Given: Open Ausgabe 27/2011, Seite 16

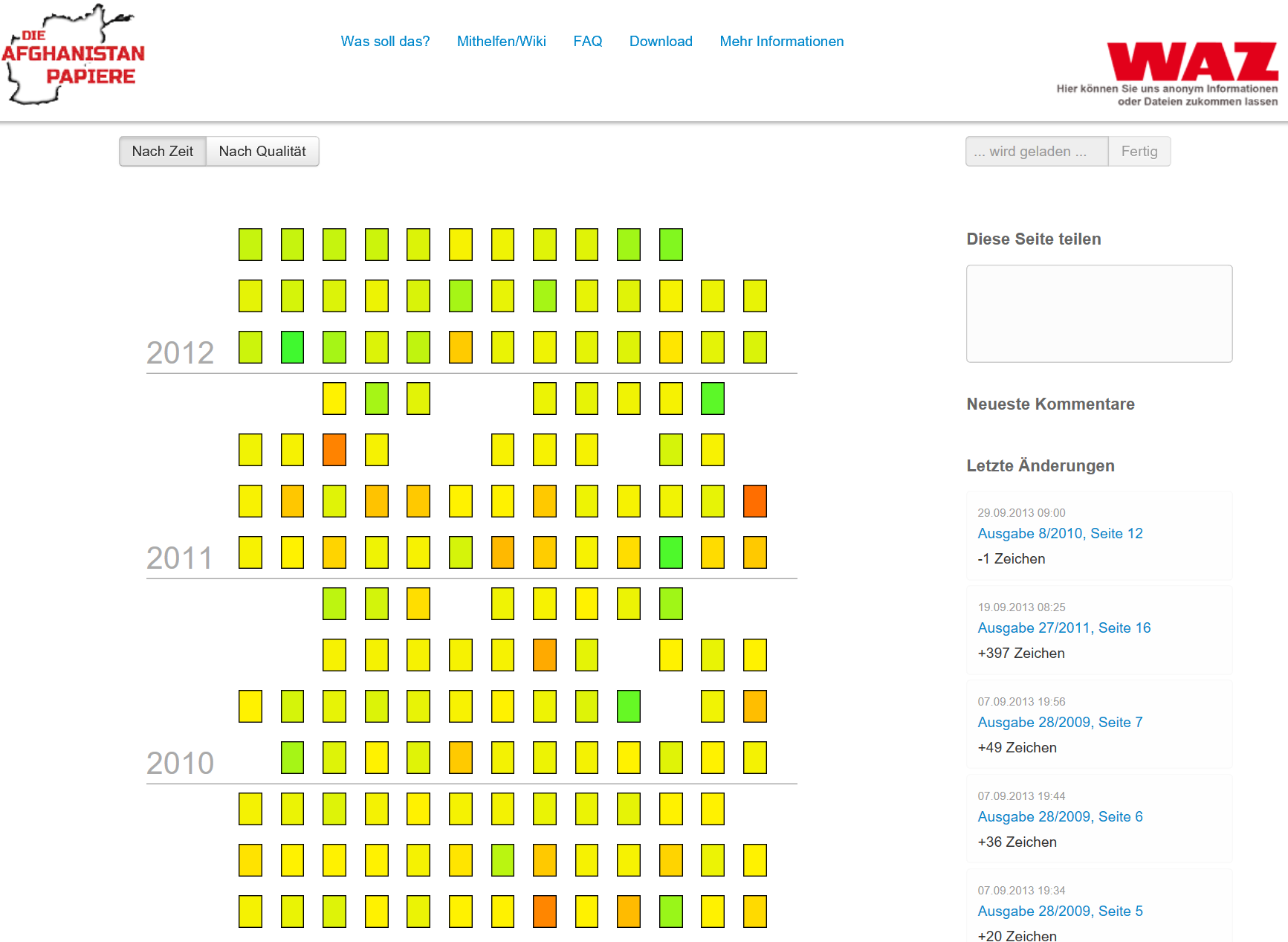Looking at the screenshot, I should [x=1064, y=628].
